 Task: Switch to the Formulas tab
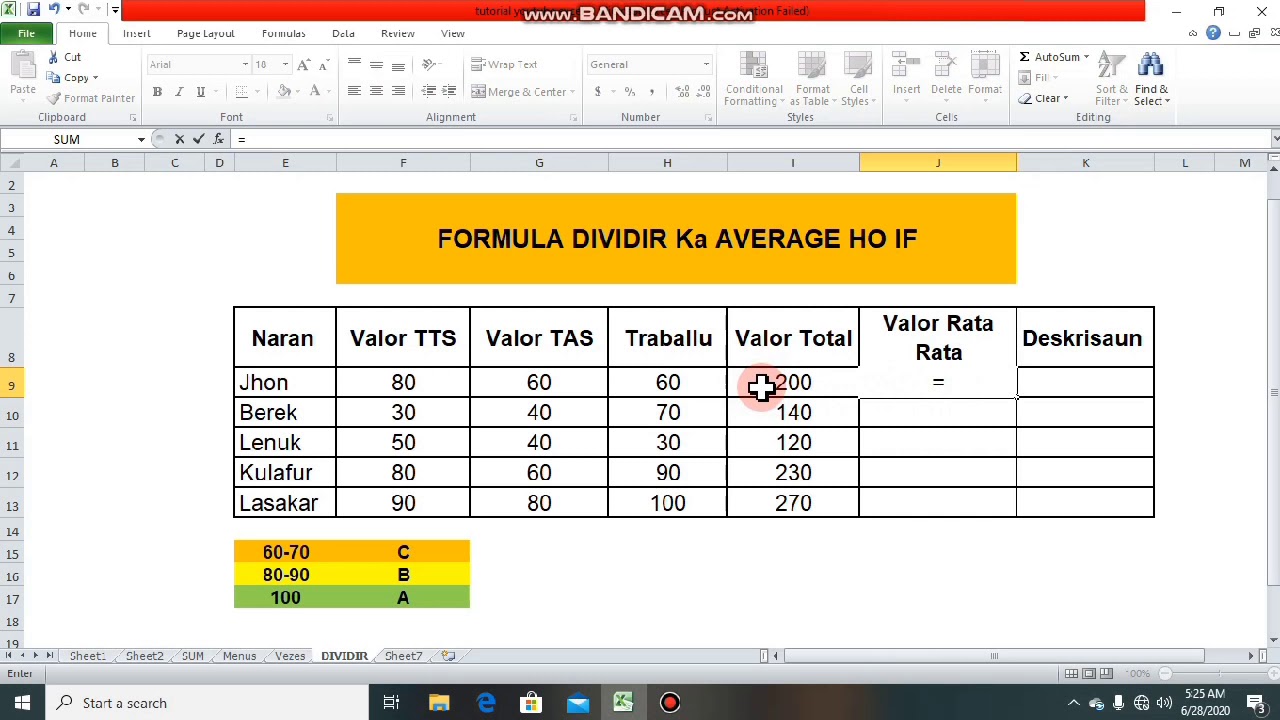[x=283, y=33]
